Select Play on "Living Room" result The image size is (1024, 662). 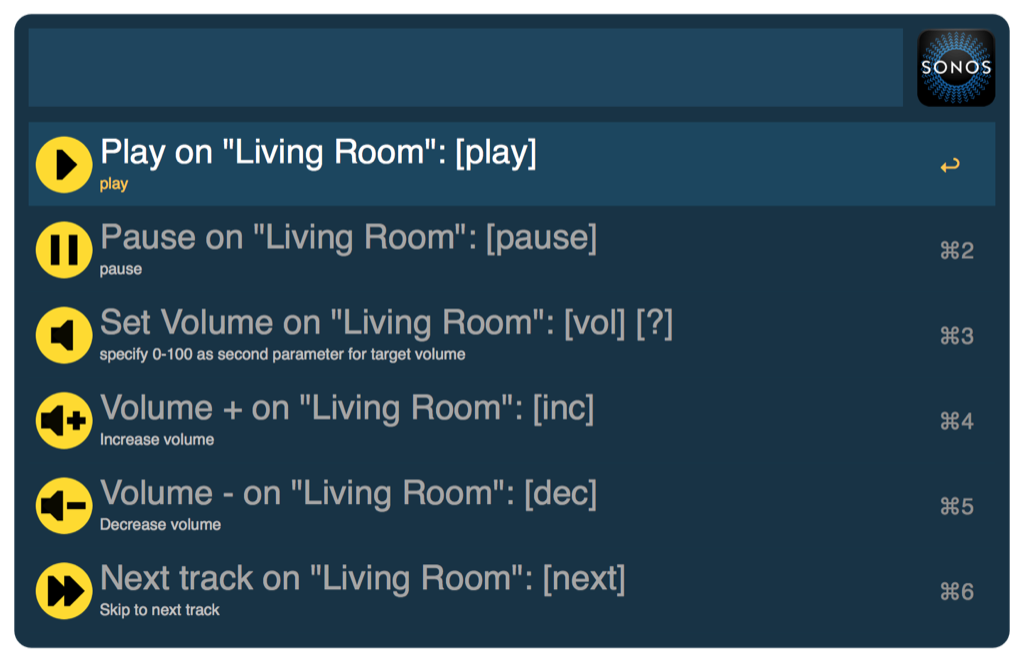[318, 153]
